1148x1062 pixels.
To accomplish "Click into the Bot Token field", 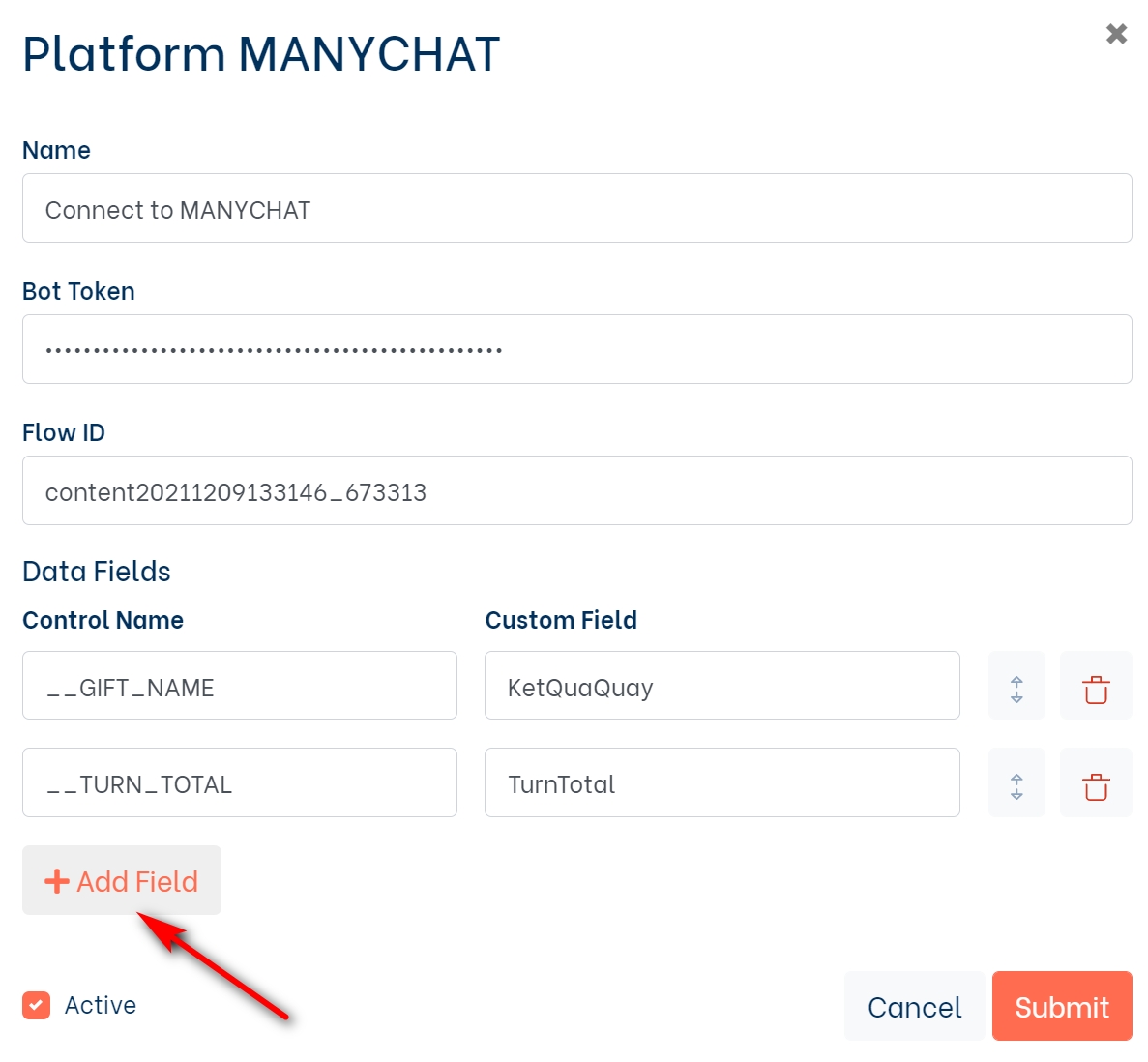I will click(577, 349).
